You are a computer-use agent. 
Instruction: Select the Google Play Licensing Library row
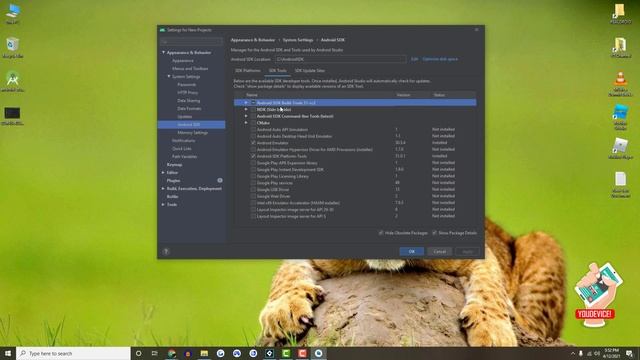click(x=355, y=176)
